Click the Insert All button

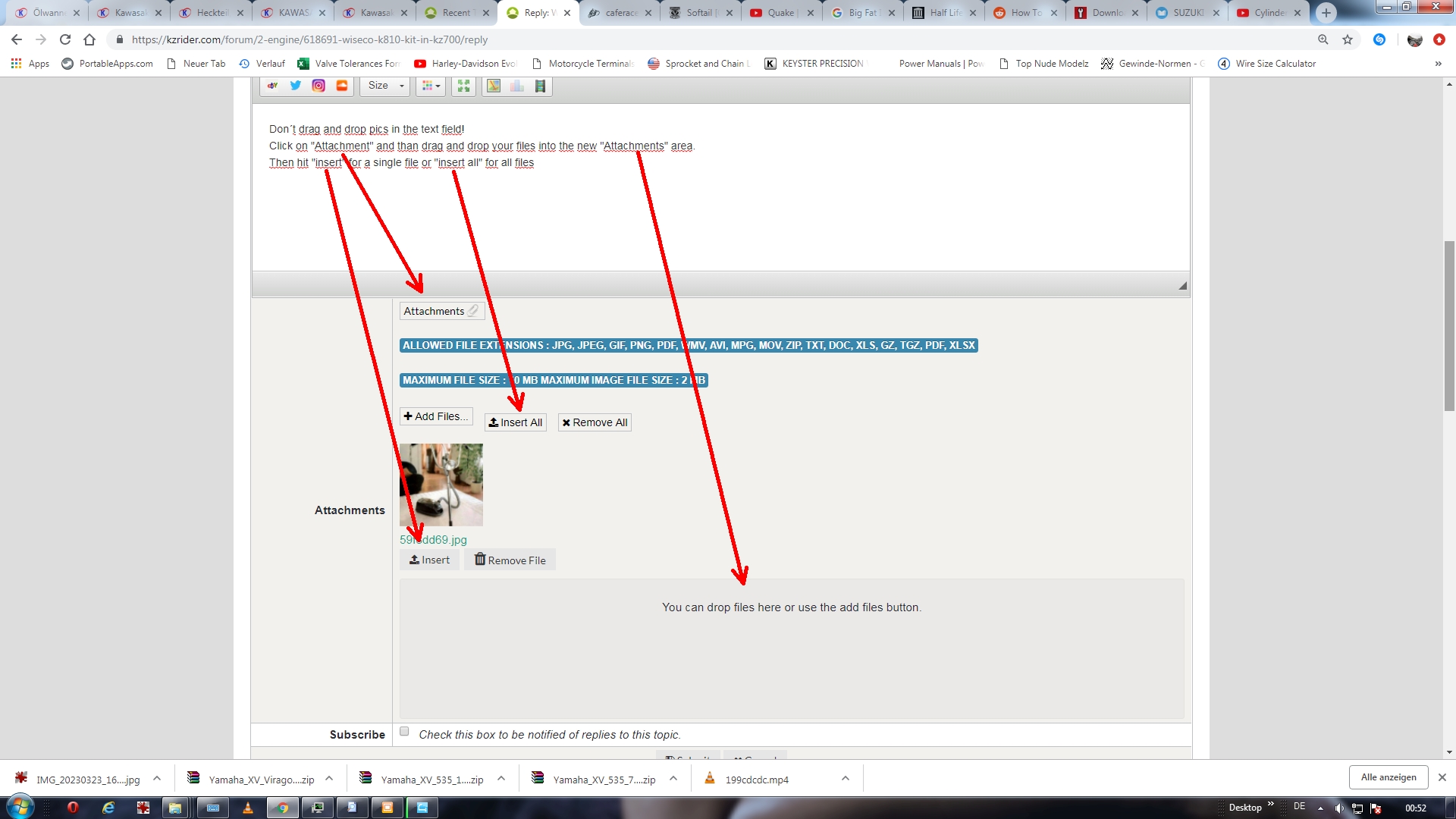pos(516,423)
